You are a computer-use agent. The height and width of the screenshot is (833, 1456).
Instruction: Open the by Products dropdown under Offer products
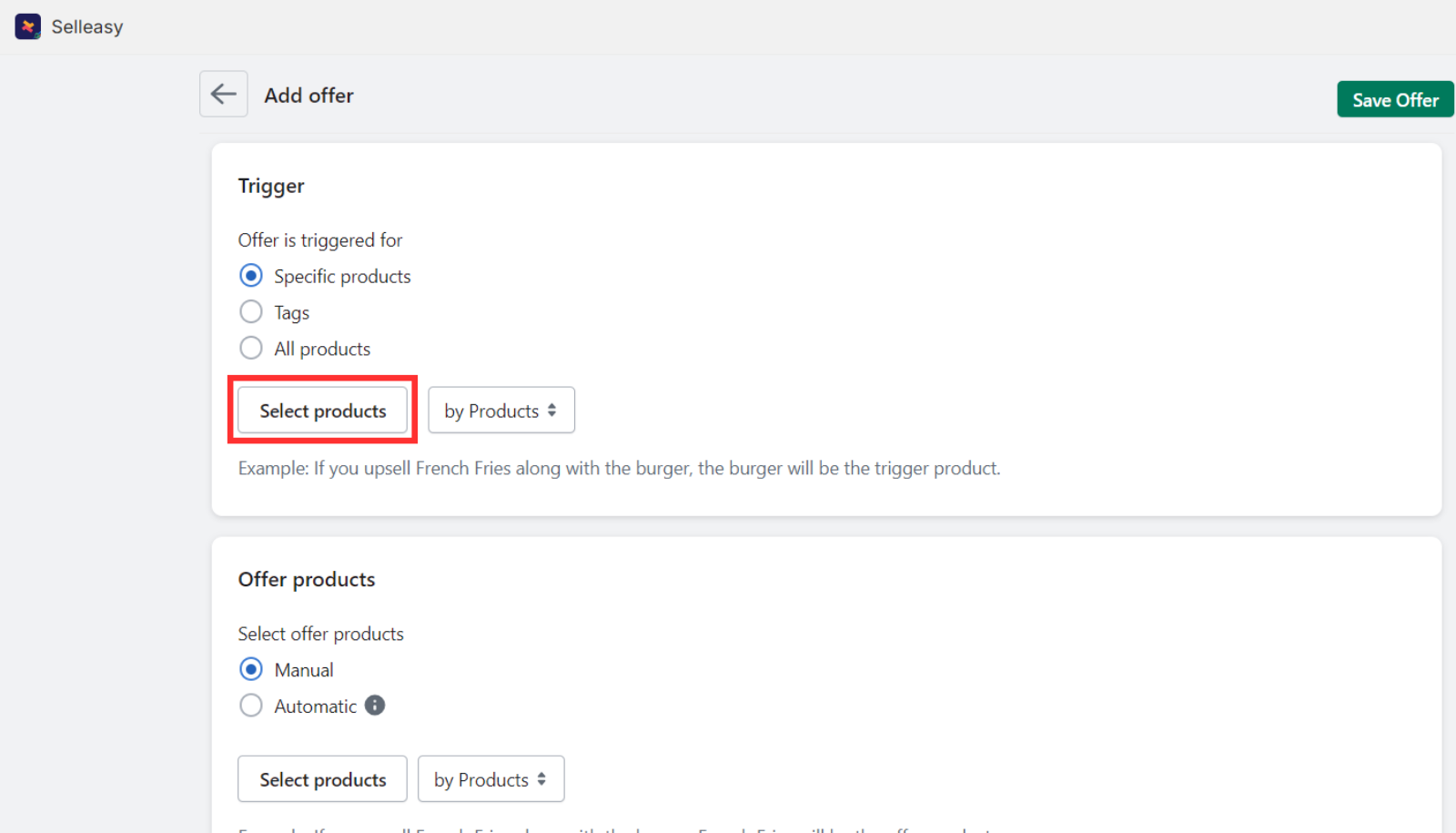point(490,778)
